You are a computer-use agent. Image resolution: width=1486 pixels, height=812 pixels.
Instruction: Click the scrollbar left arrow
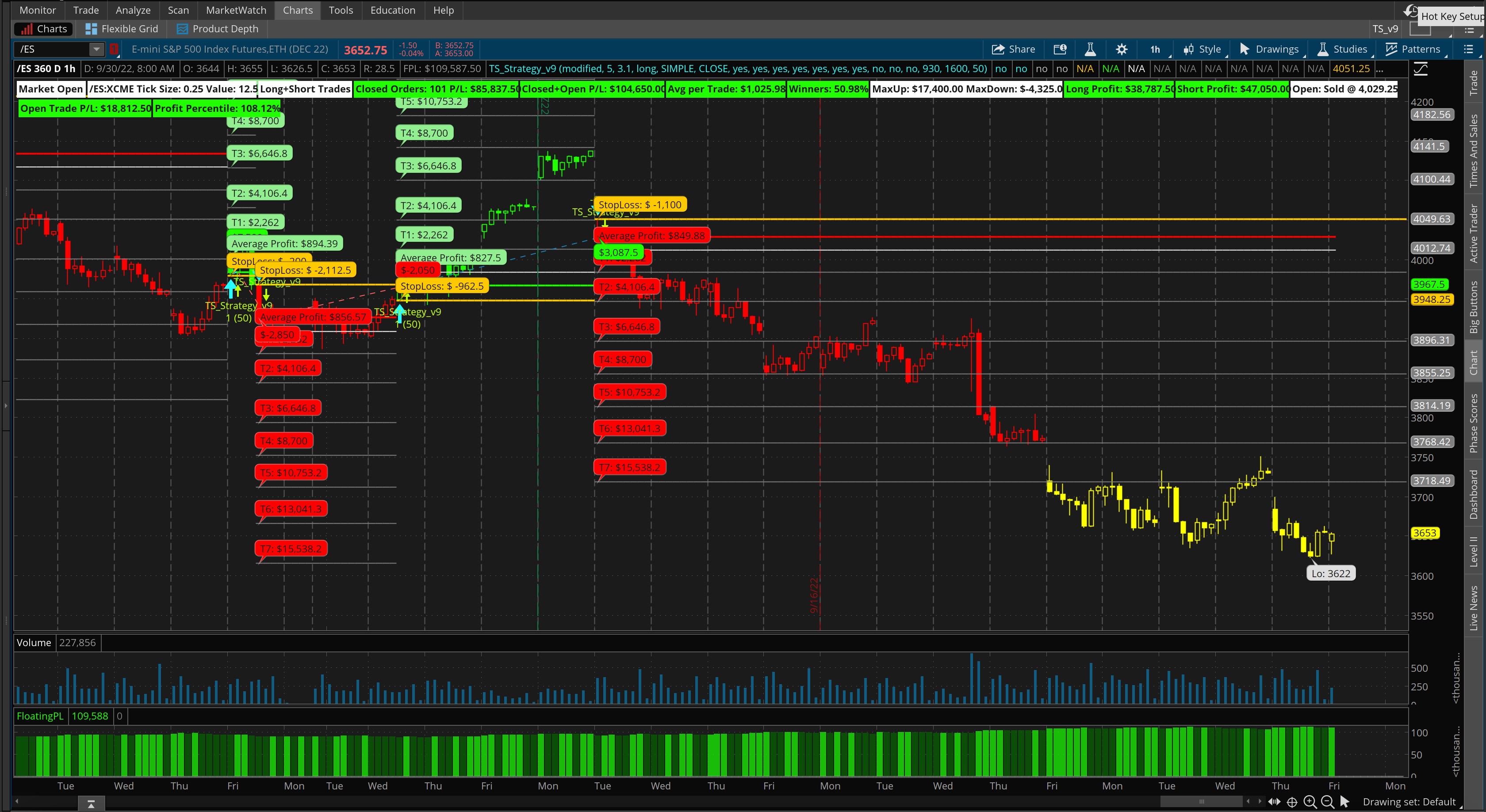tap(1248, 802)
